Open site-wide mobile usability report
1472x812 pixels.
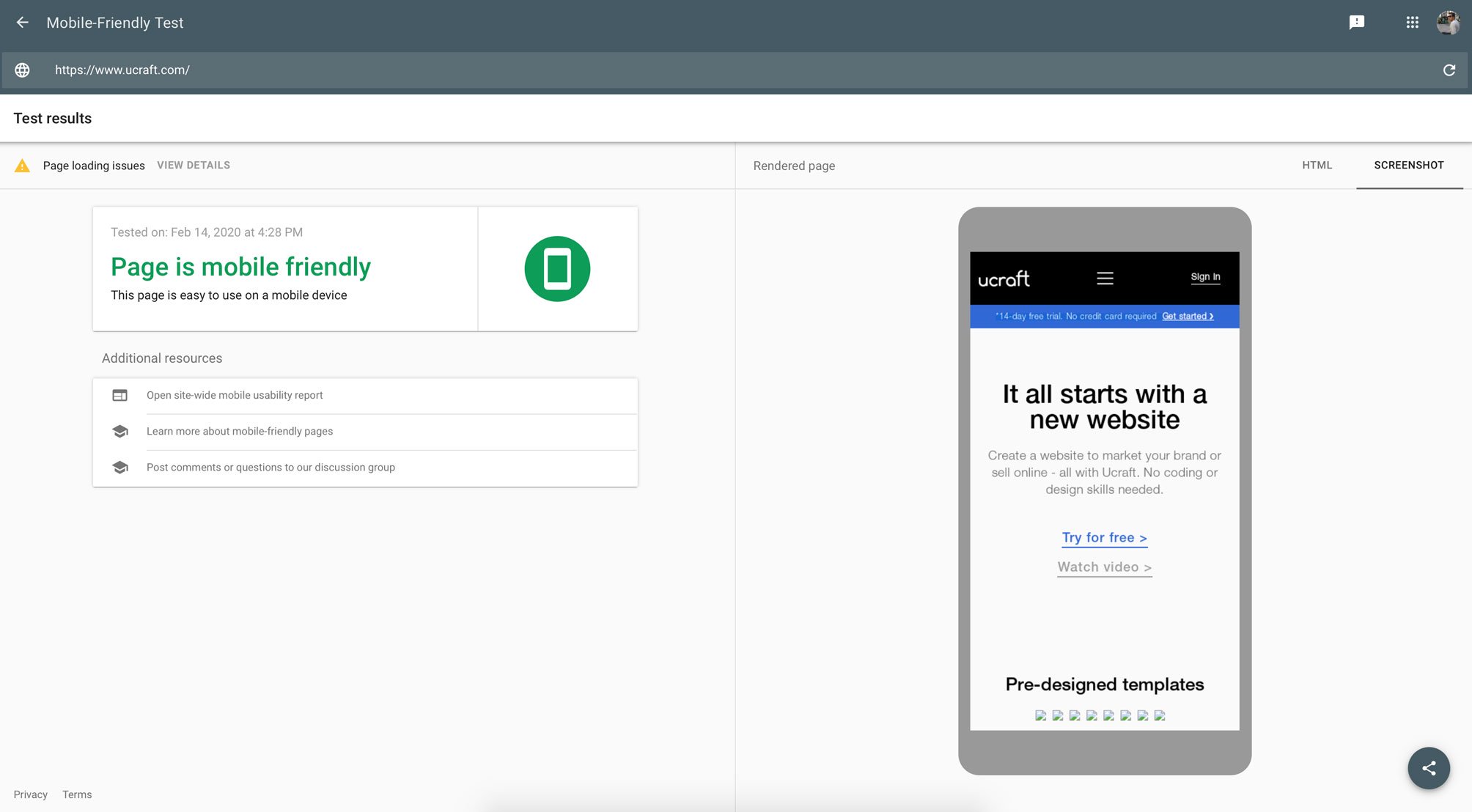tap(235, 396)
